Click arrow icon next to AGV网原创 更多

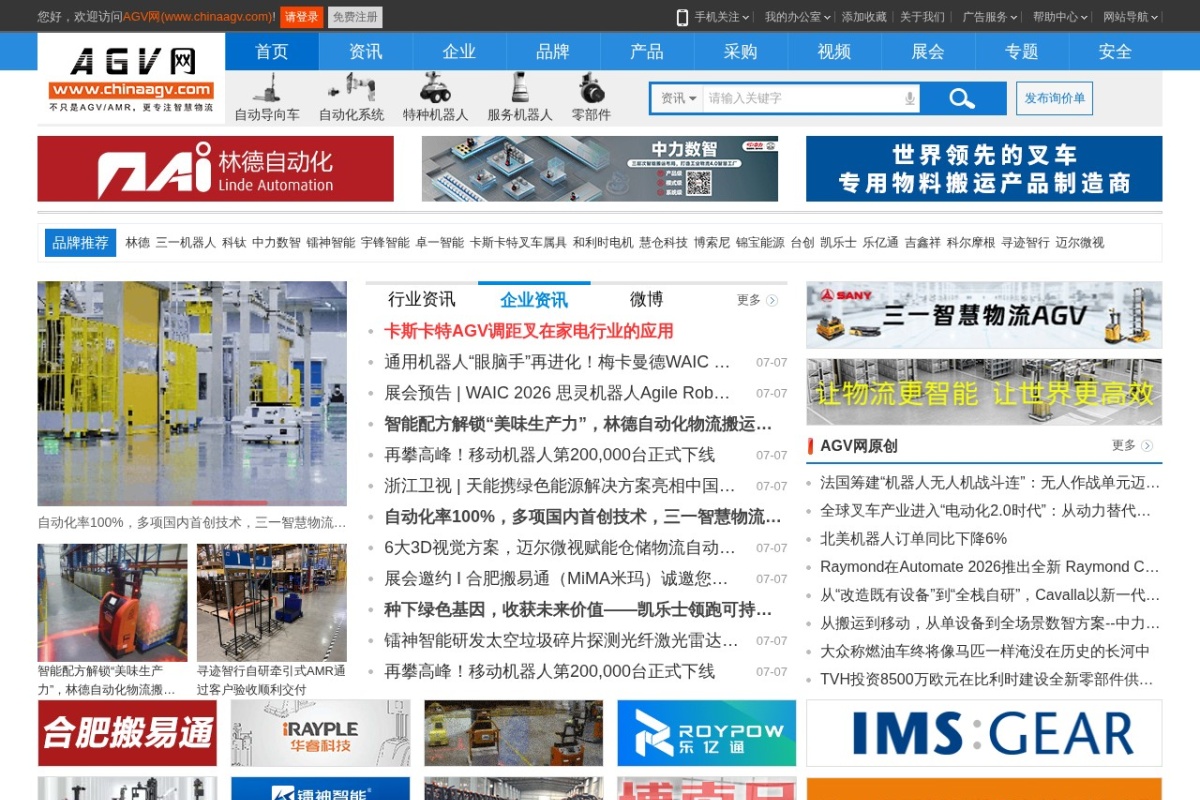tap(1147, 446)
